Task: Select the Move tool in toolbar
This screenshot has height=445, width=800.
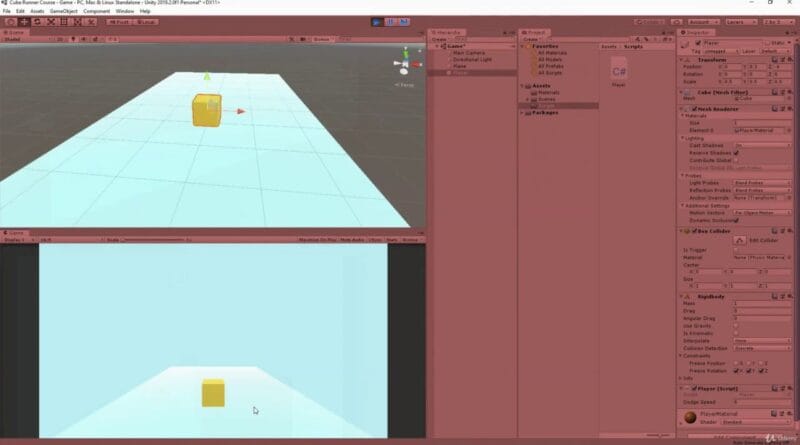Action: click(23, 21)
